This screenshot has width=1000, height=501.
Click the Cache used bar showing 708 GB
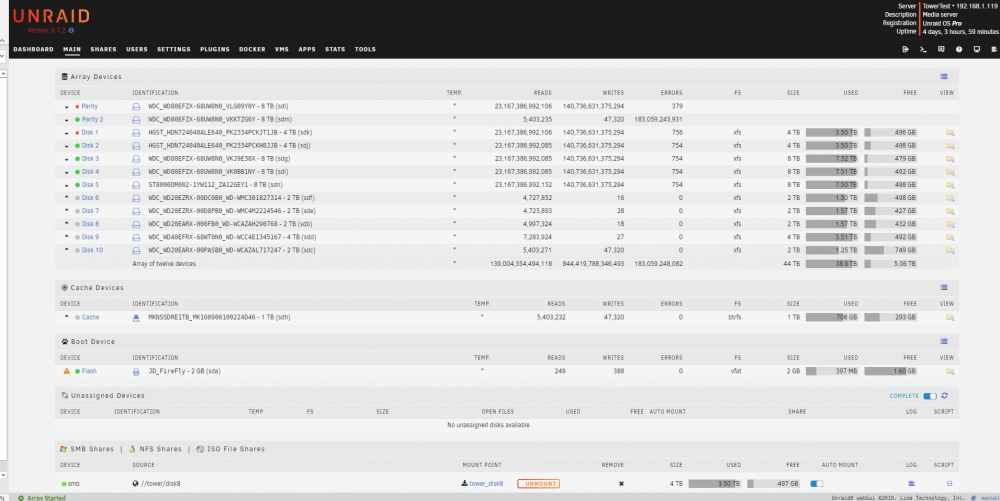[x=832, y=317]
